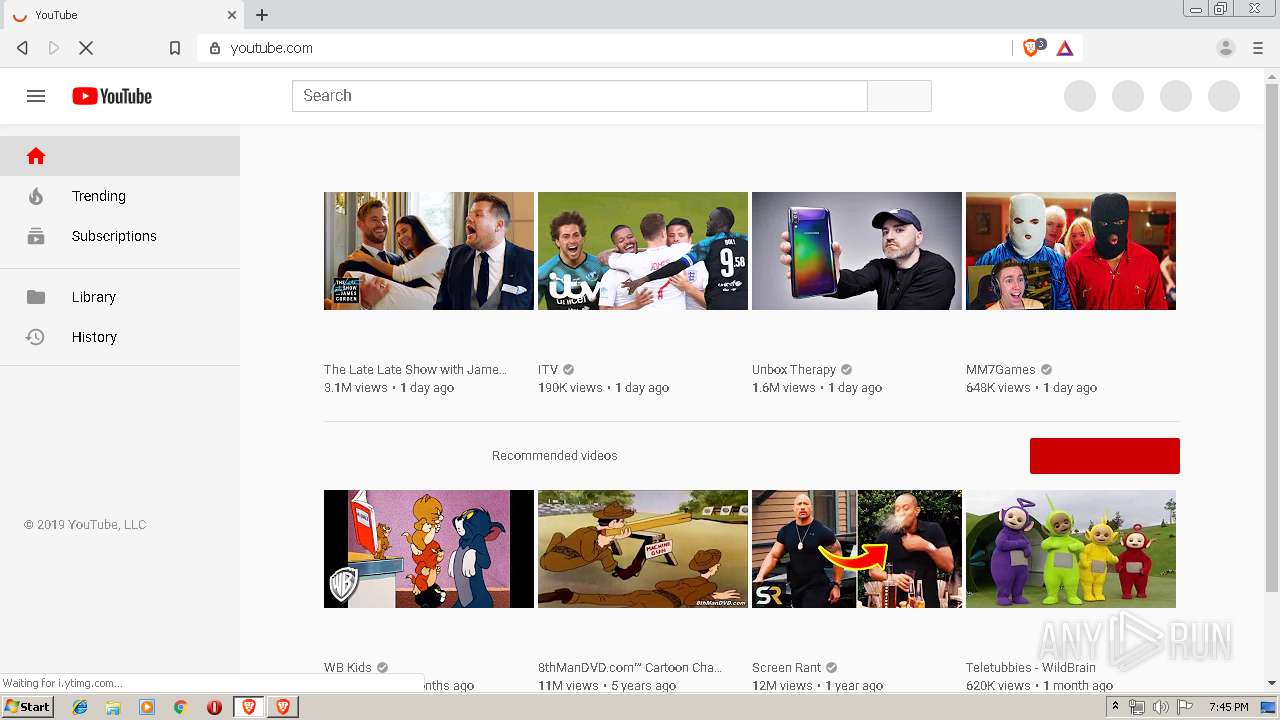Launch Internet Explorer from the taskbar
Image resolution: width=1280 pixels, height=720 pixels.
80,707
